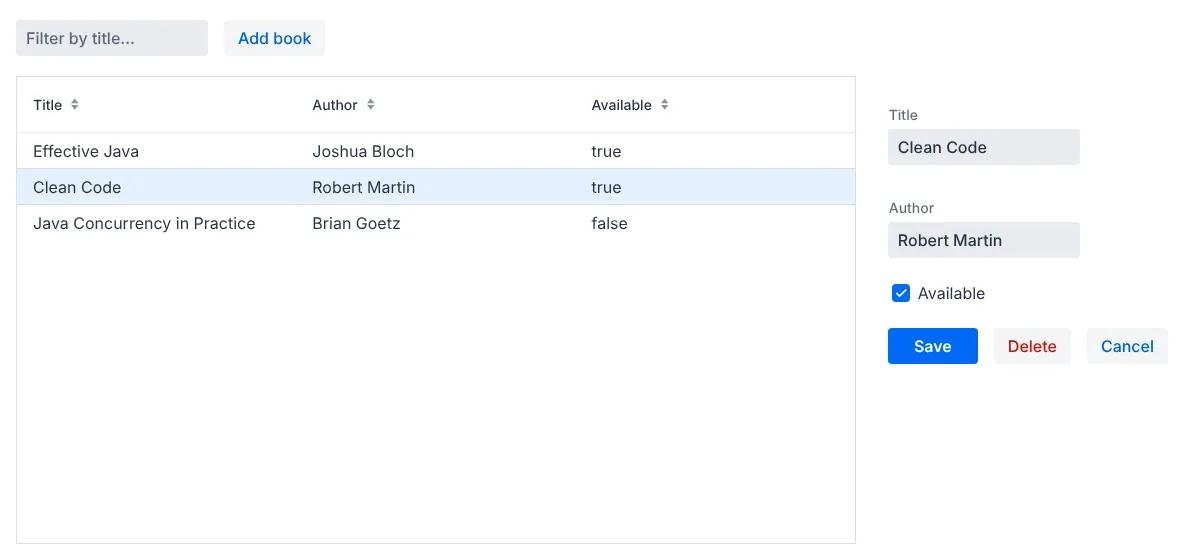Cancel editing the book
Viewport: 1200px width, 560px height.
(1127, 346)
